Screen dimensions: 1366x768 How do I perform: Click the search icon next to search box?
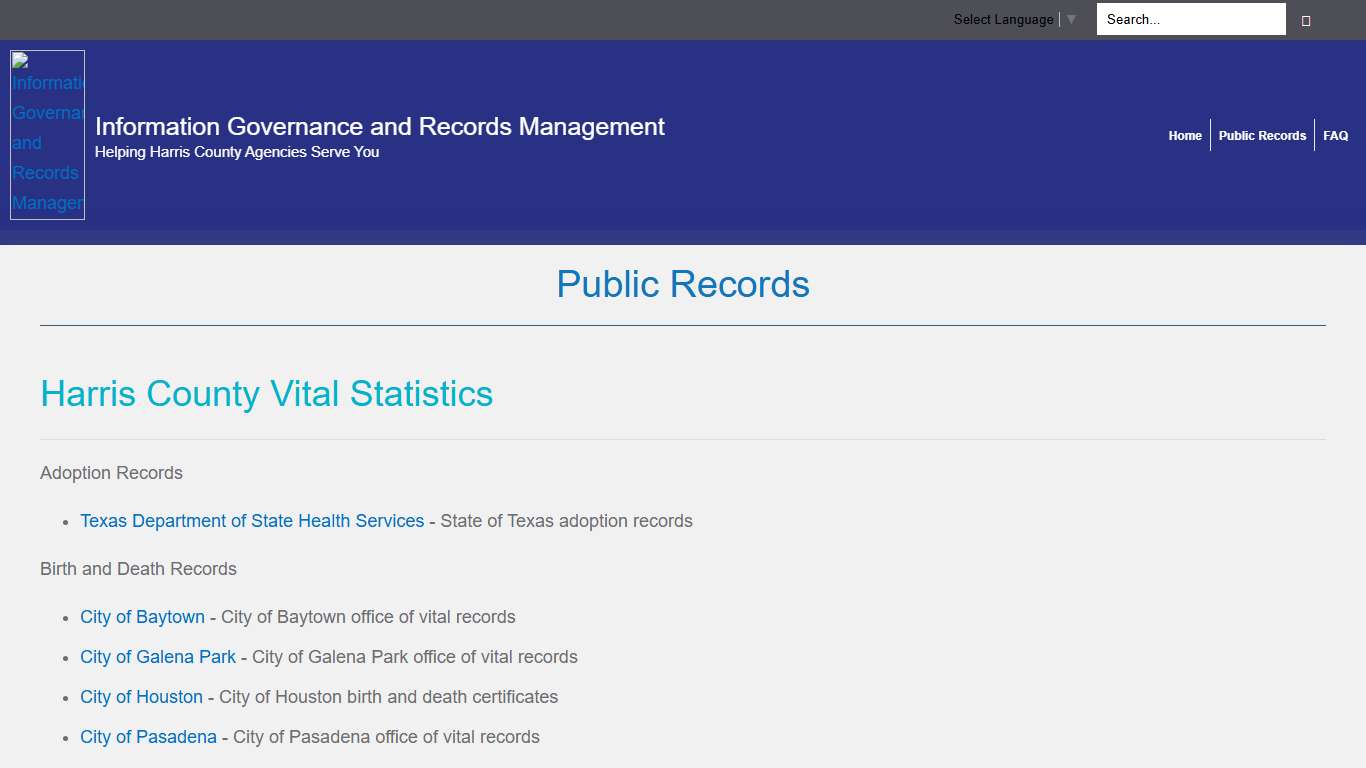pos(1306,19)
